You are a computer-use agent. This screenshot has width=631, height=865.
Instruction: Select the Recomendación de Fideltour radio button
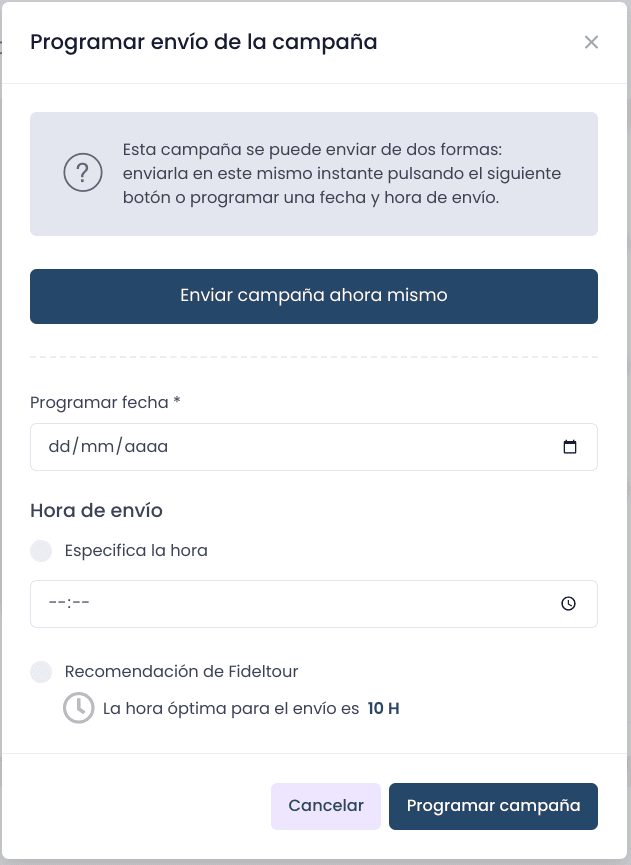(41, 671)
